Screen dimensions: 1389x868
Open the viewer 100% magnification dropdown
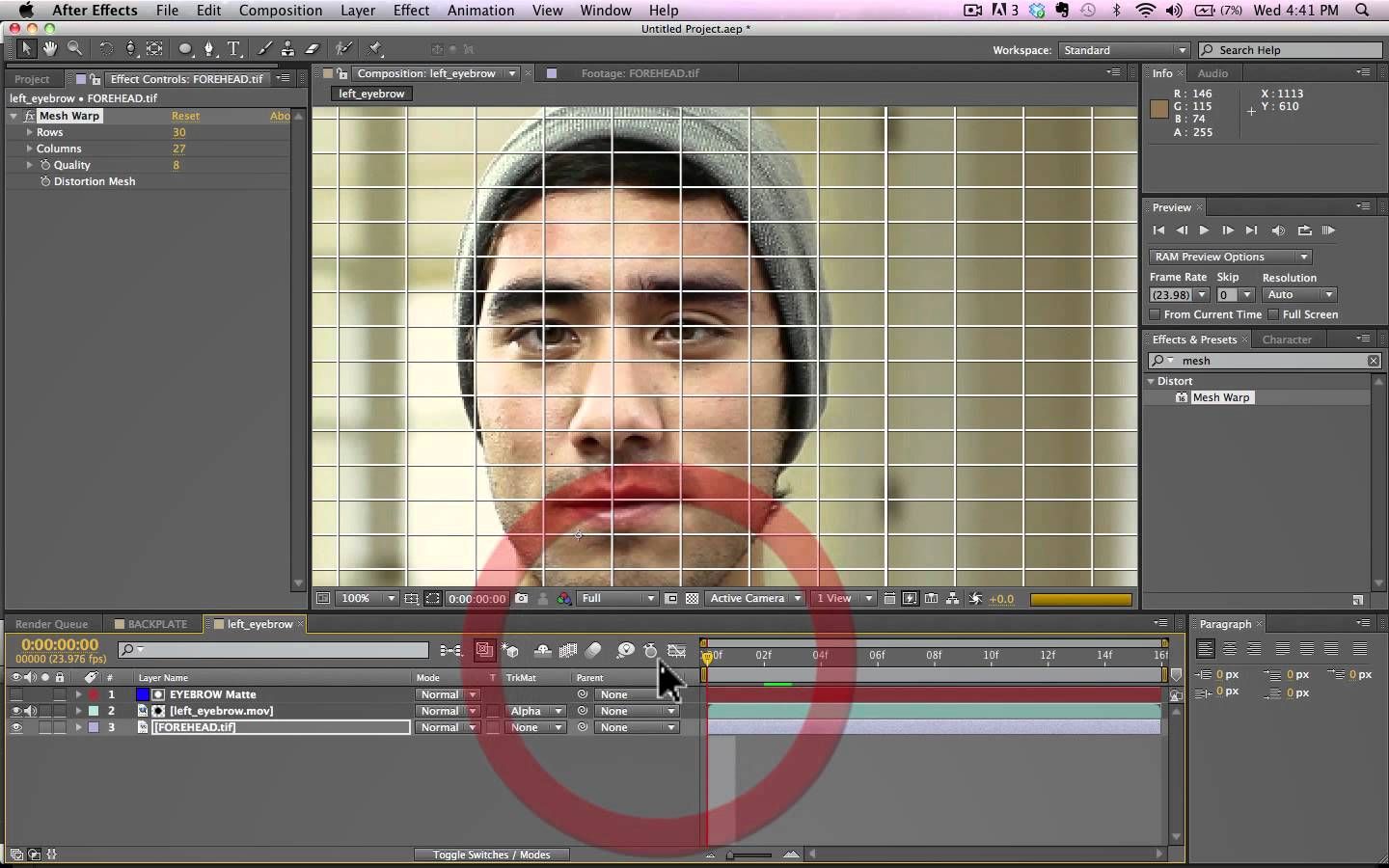367,599
